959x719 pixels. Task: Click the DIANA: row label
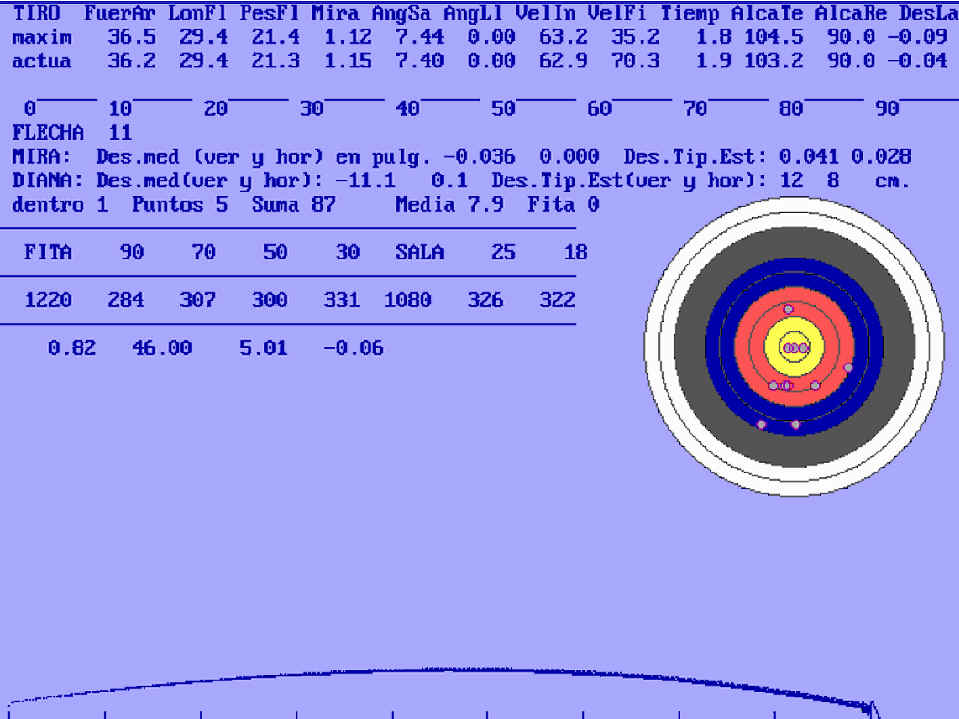coord(48,181)
